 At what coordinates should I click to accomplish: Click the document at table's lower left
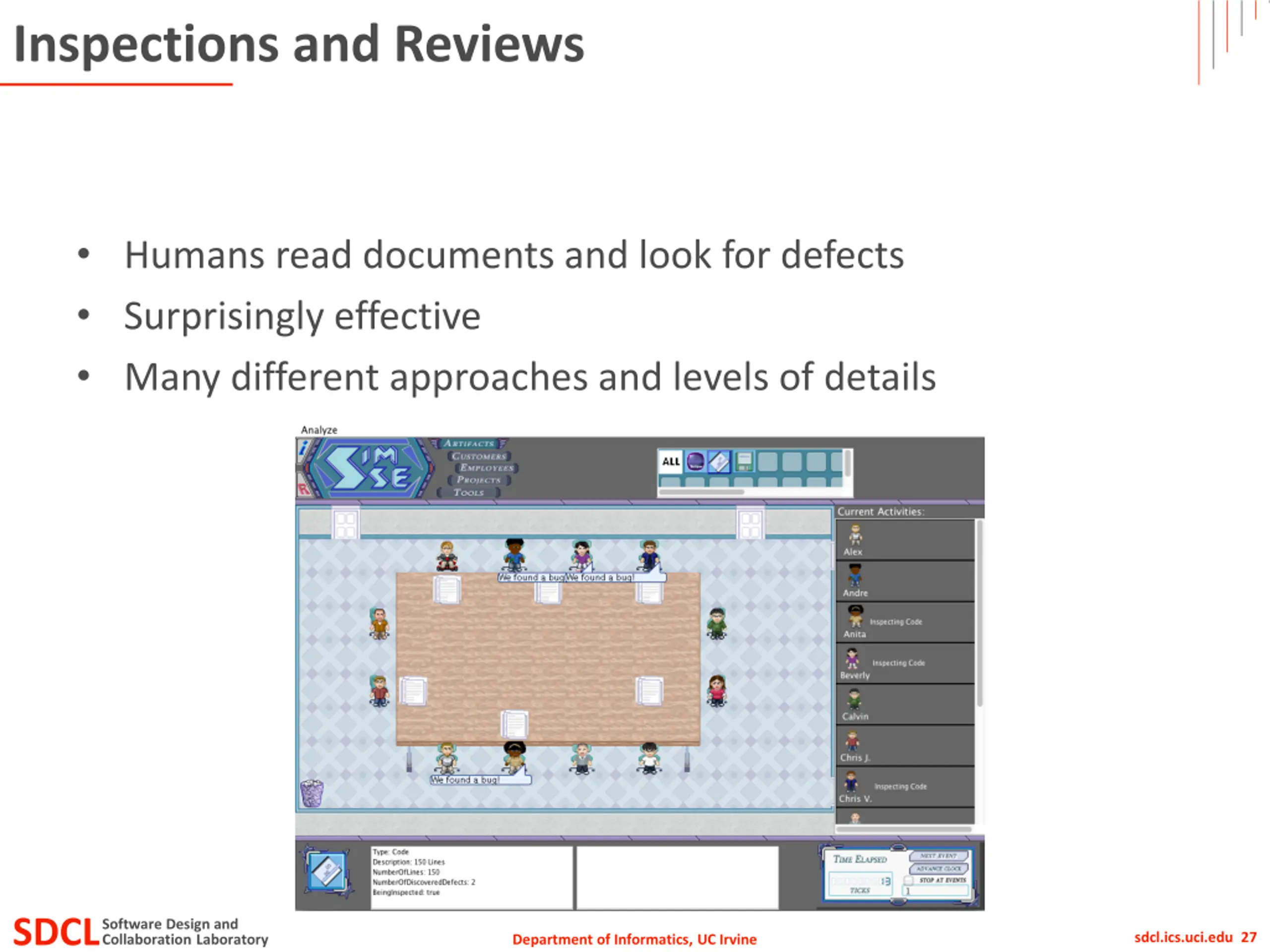point(413,691)
